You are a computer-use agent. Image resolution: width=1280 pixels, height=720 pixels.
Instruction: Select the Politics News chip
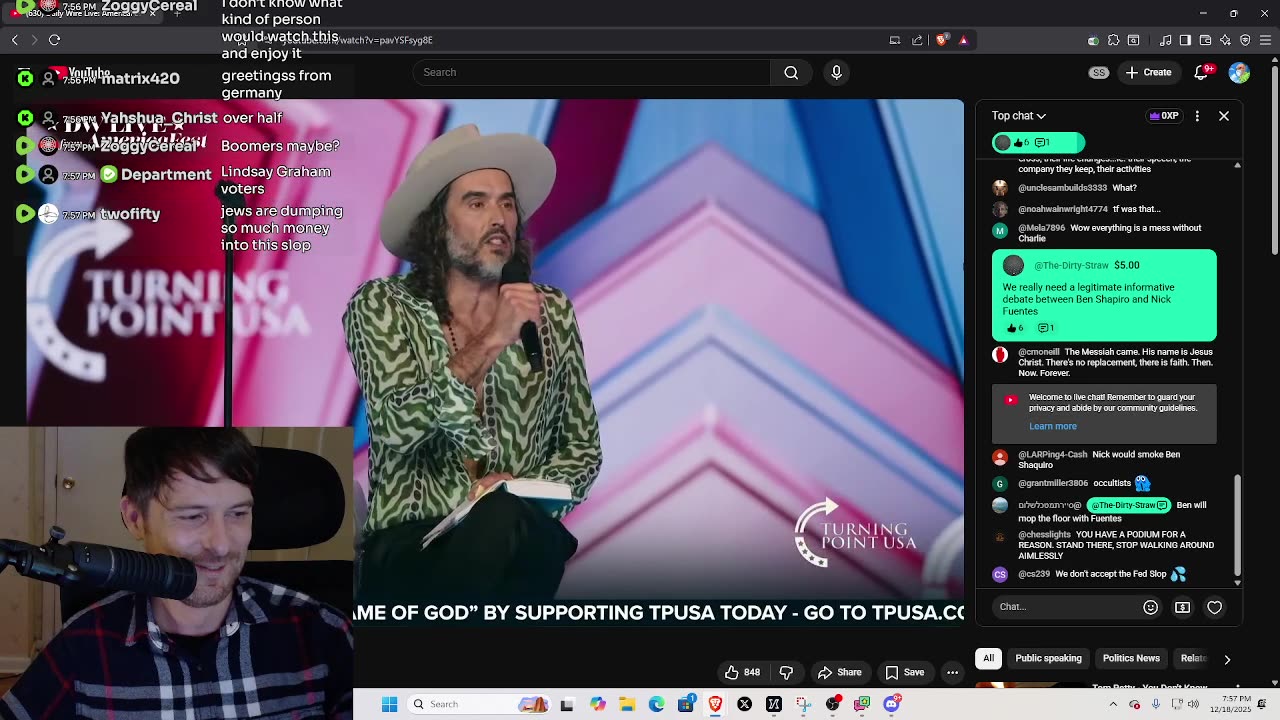click(x=1131, y=658)
